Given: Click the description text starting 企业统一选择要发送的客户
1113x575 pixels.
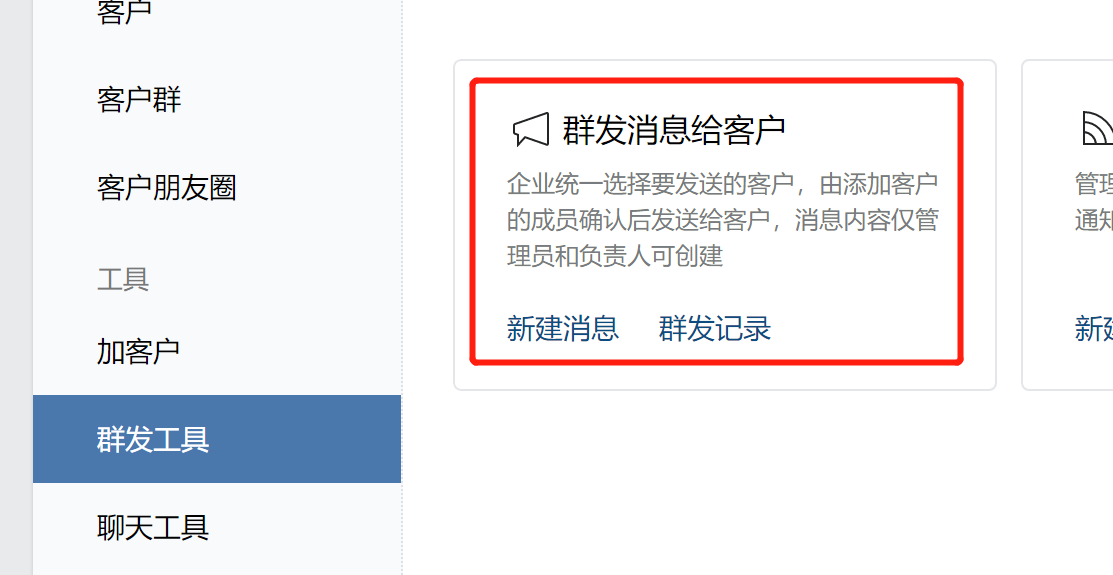Looking at the screenshot, I should pyautogui.click(x=723, y=220).
